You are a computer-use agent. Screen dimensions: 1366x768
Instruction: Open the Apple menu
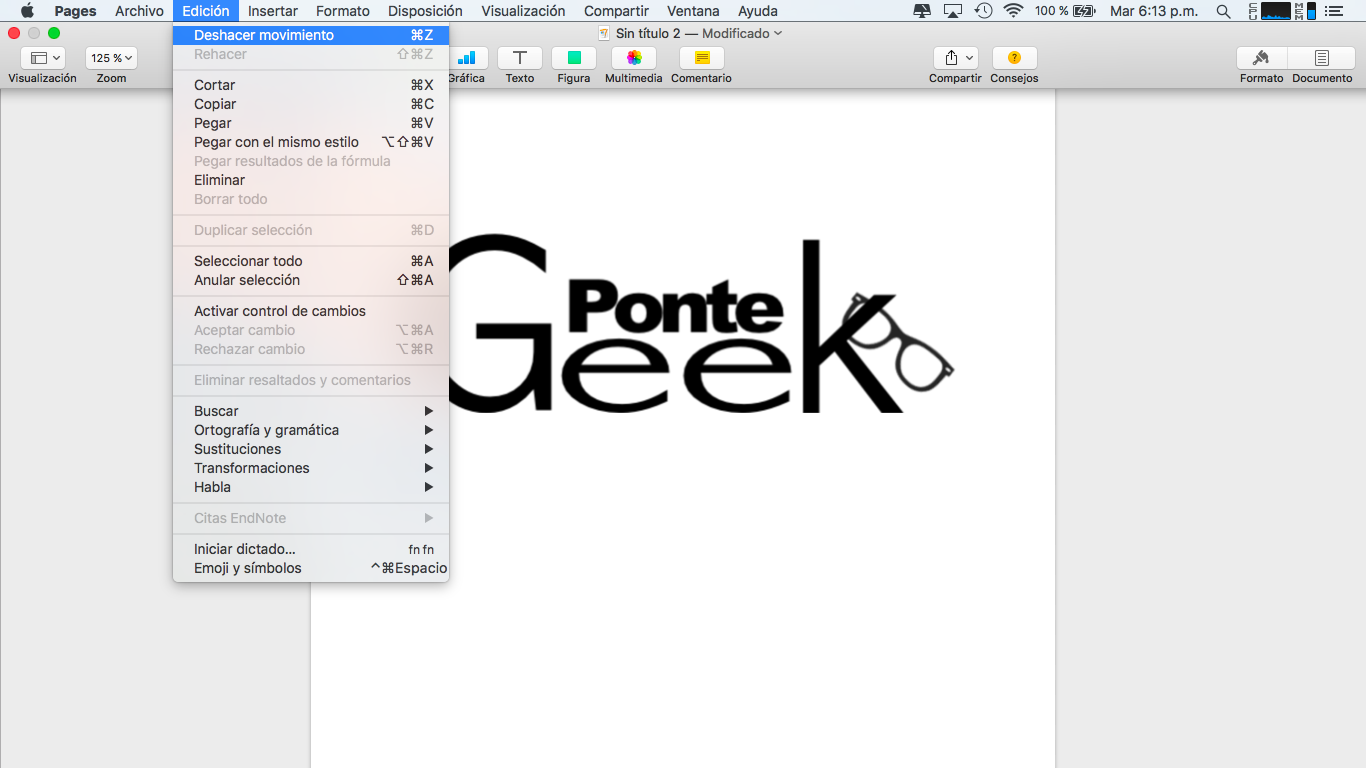(27, 11)
